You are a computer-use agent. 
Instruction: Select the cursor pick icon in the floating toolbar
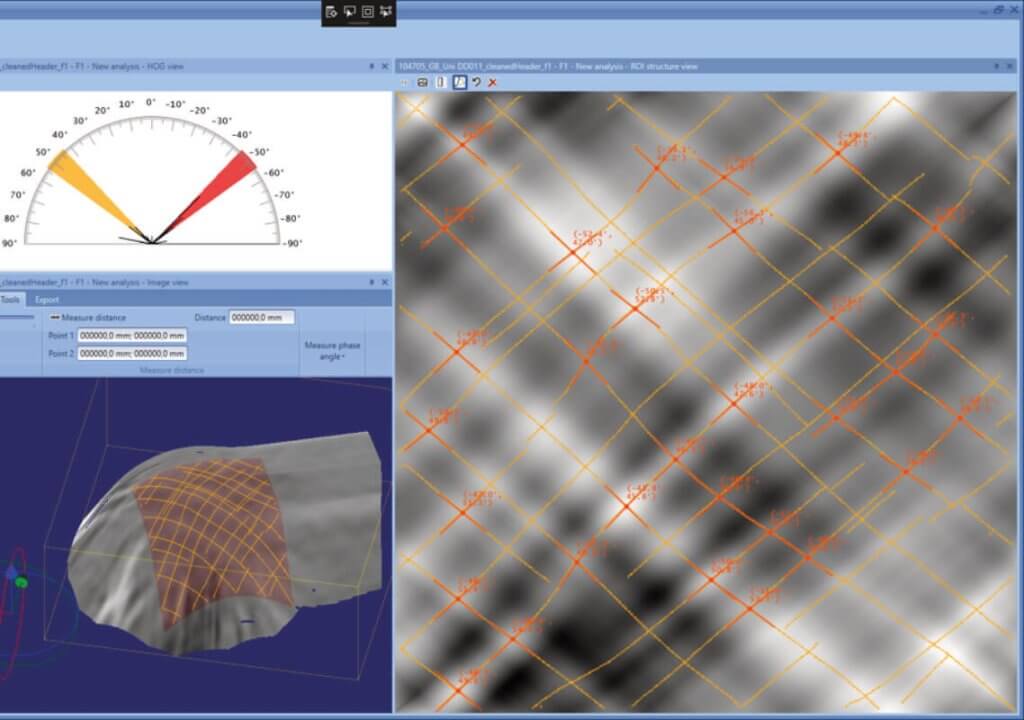pos(351,13)
